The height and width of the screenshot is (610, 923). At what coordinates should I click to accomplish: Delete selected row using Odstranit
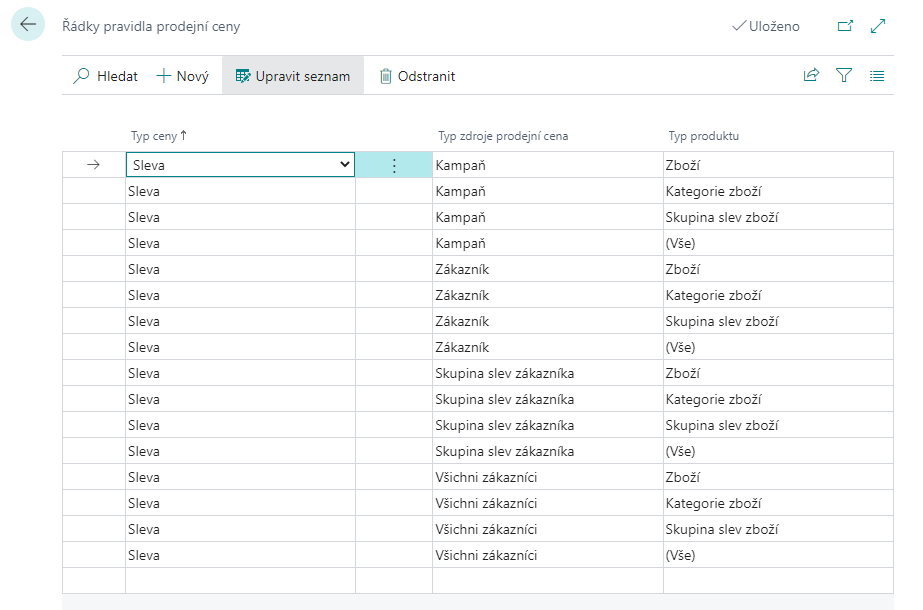(x=417, y=76)
